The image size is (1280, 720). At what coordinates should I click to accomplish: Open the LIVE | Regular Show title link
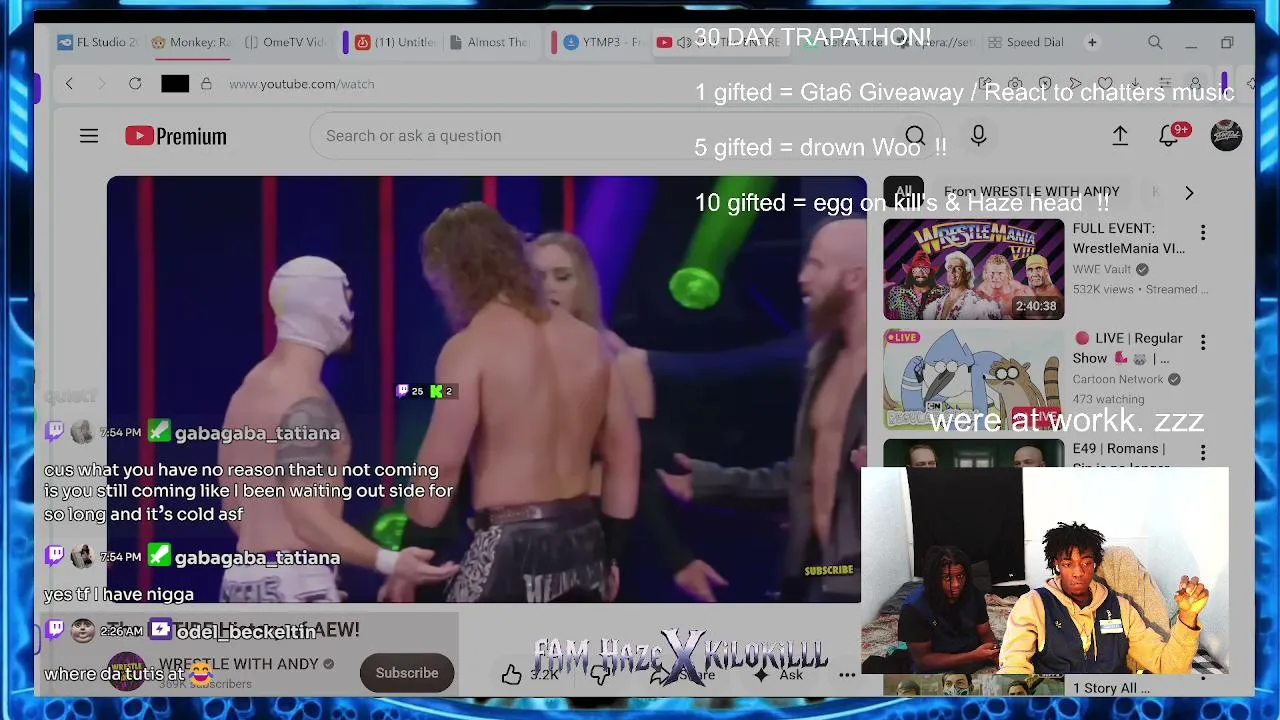click(x=1127, y=348)
